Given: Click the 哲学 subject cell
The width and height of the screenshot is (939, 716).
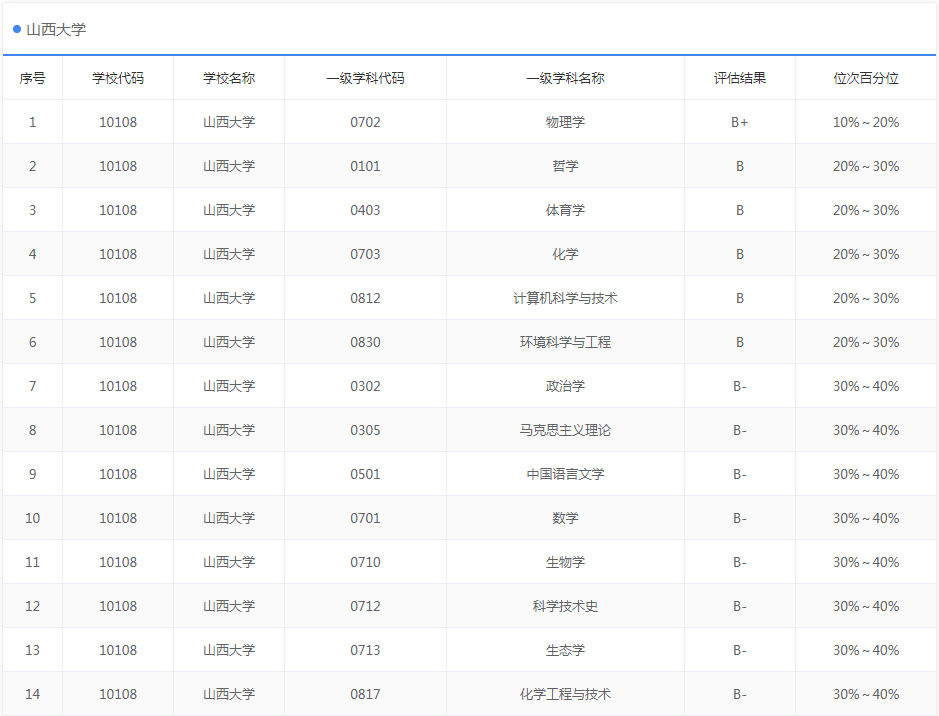Looking at the screenshot, I should tap(565, 166).
